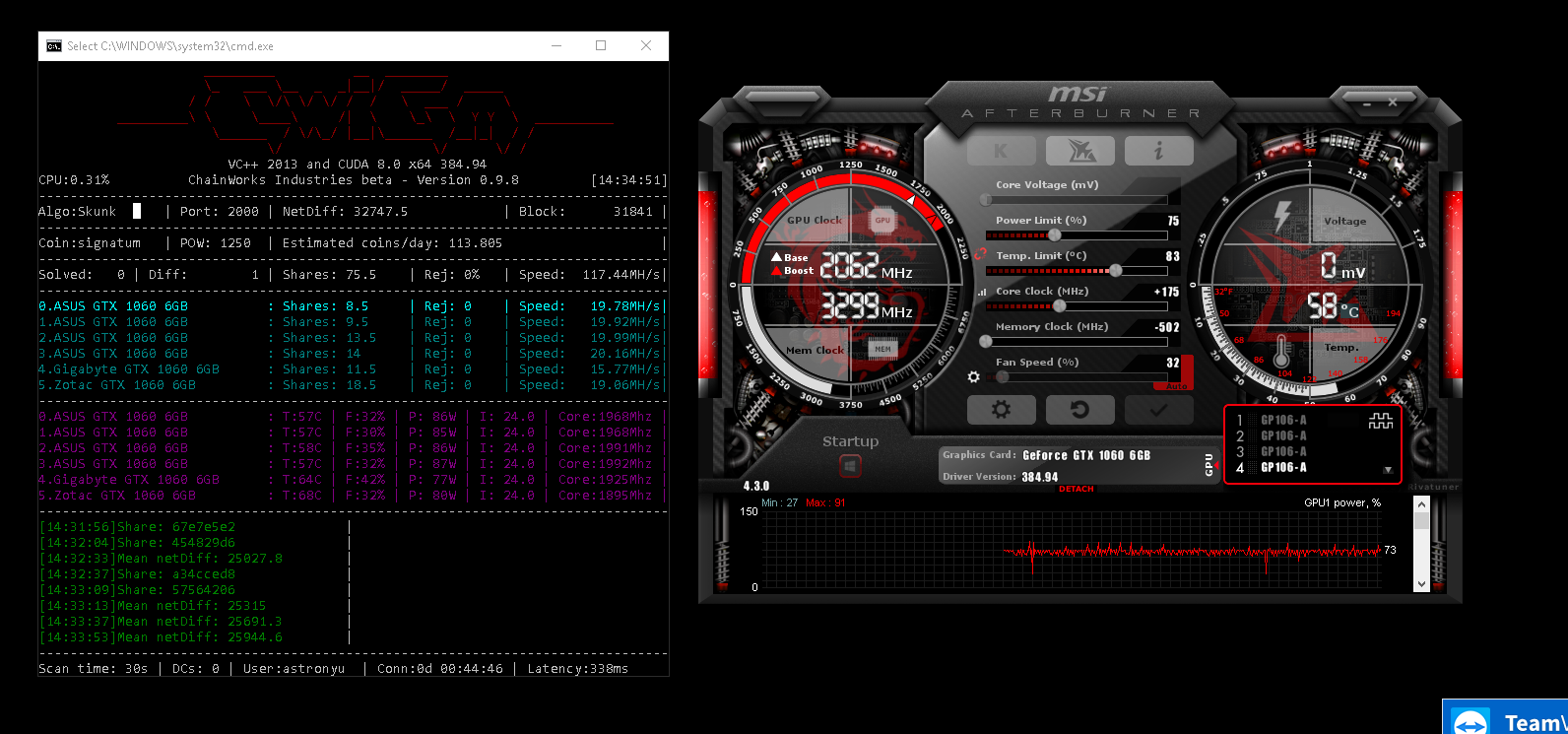
Task: Click the TeamViewer panel icon at screen corner
Action: 1471,722
